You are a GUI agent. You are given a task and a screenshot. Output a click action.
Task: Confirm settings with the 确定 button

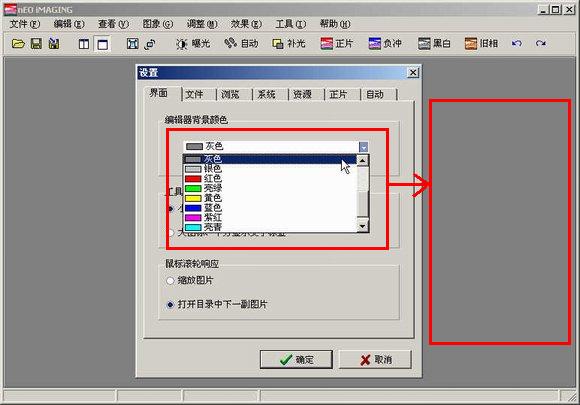pyautogui.click(x=296, y=360)
